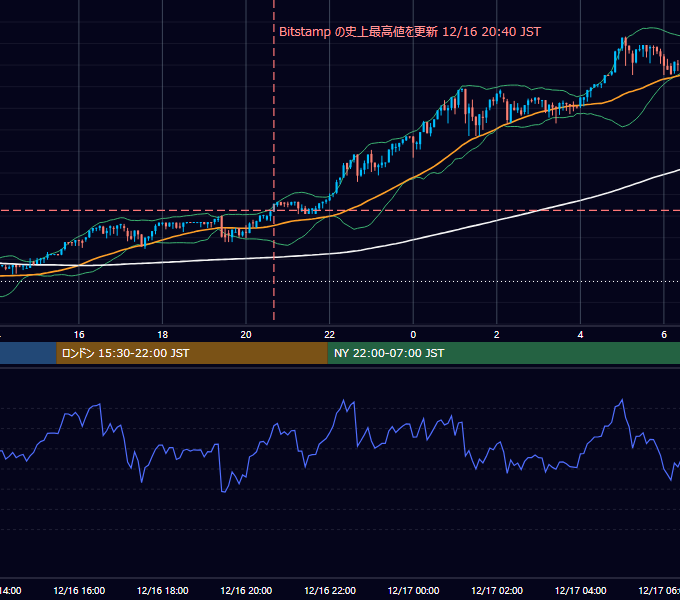Click the hour label 16 on the time axis
This screenshot has width=680, height=600.
(x=79, y=334)
